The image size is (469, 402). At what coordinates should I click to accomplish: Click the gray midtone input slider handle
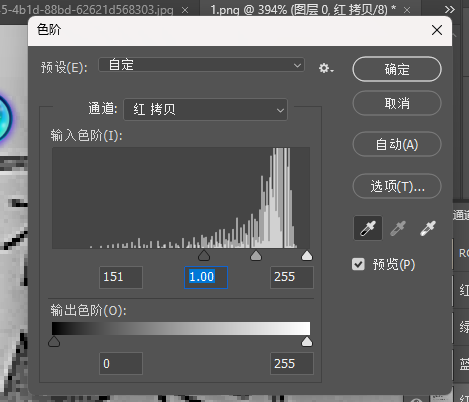pyautogui.click(x=256, y=256)
